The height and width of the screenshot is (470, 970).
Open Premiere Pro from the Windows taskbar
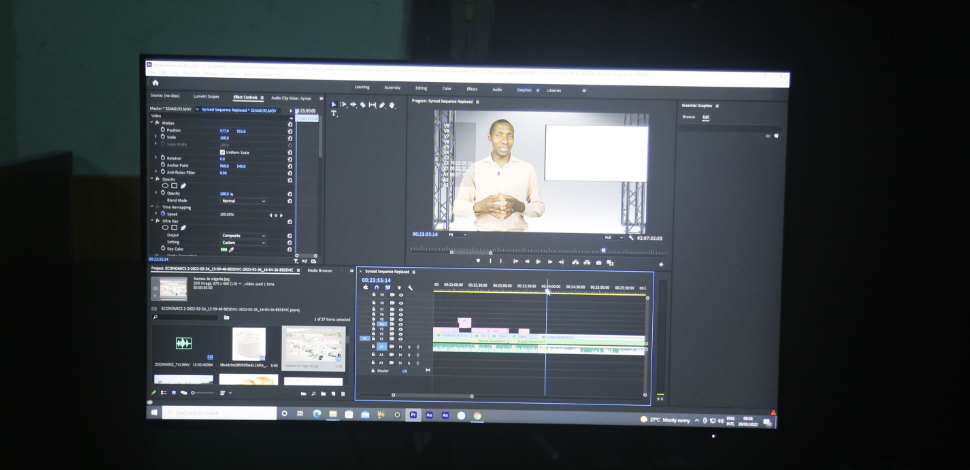pos(413,414)
